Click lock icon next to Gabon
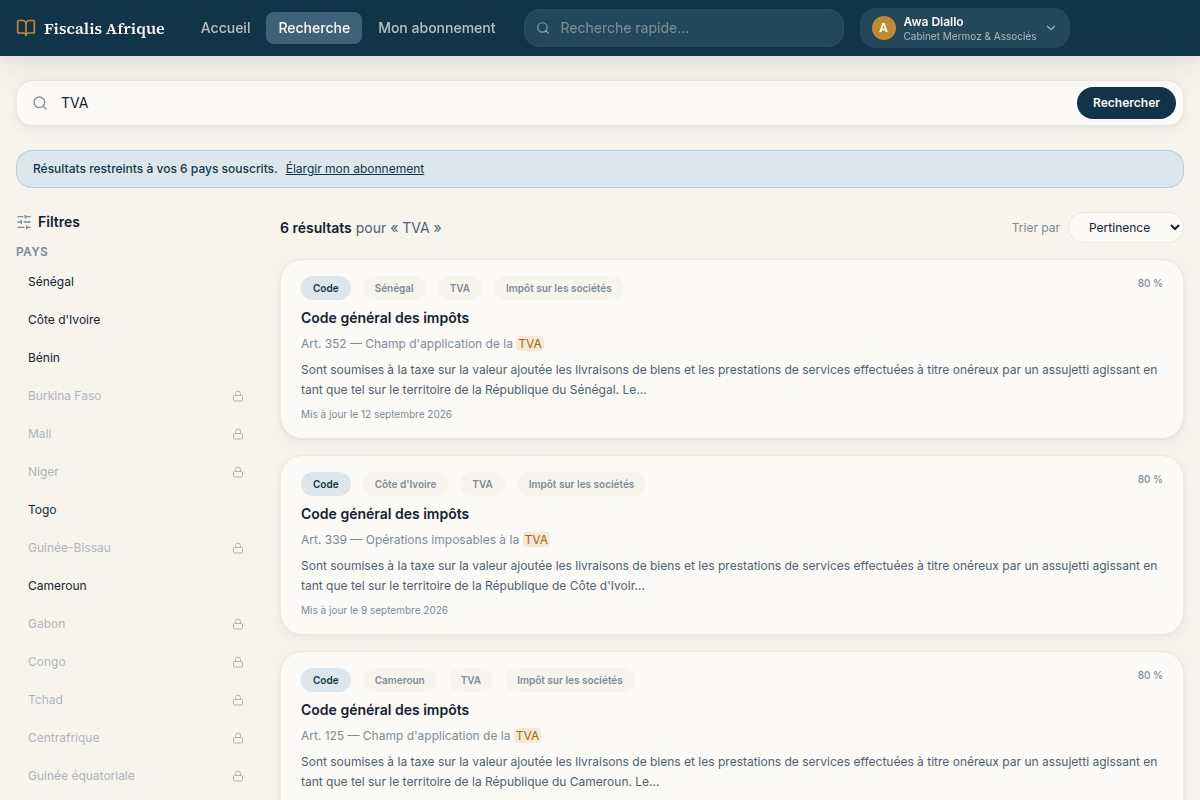 click(238, 624)
